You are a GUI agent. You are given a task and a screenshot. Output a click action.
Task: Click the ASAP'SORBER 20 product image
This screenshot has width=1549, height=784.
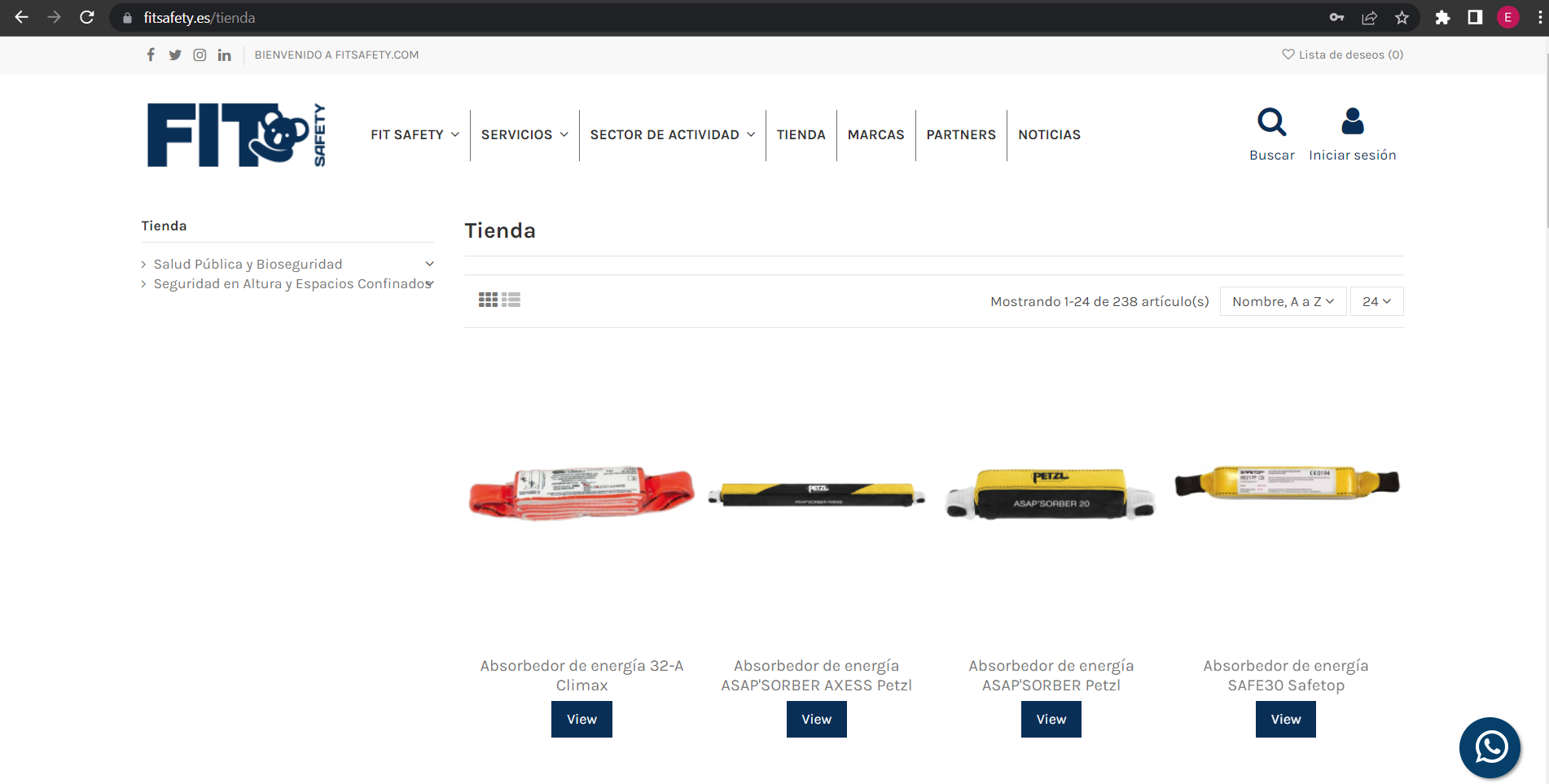tap(1051, 494)
